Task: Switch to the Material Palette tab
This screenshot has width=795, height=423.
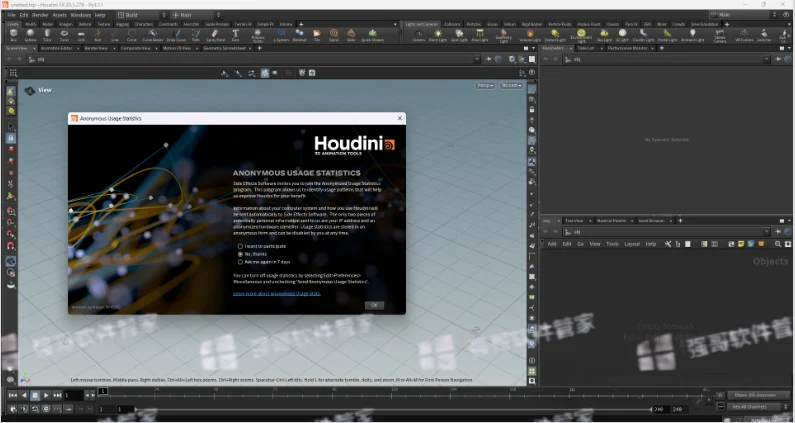Action: click(611, 221)
